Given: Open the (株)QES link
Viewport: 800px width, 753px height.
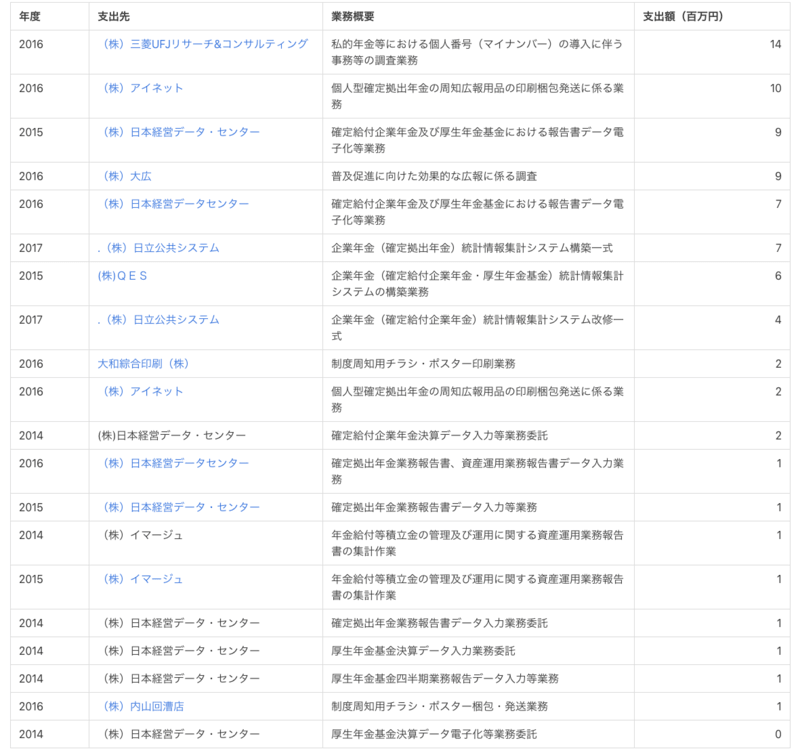Looking at the screenshot, I should [x=122, y=275].
